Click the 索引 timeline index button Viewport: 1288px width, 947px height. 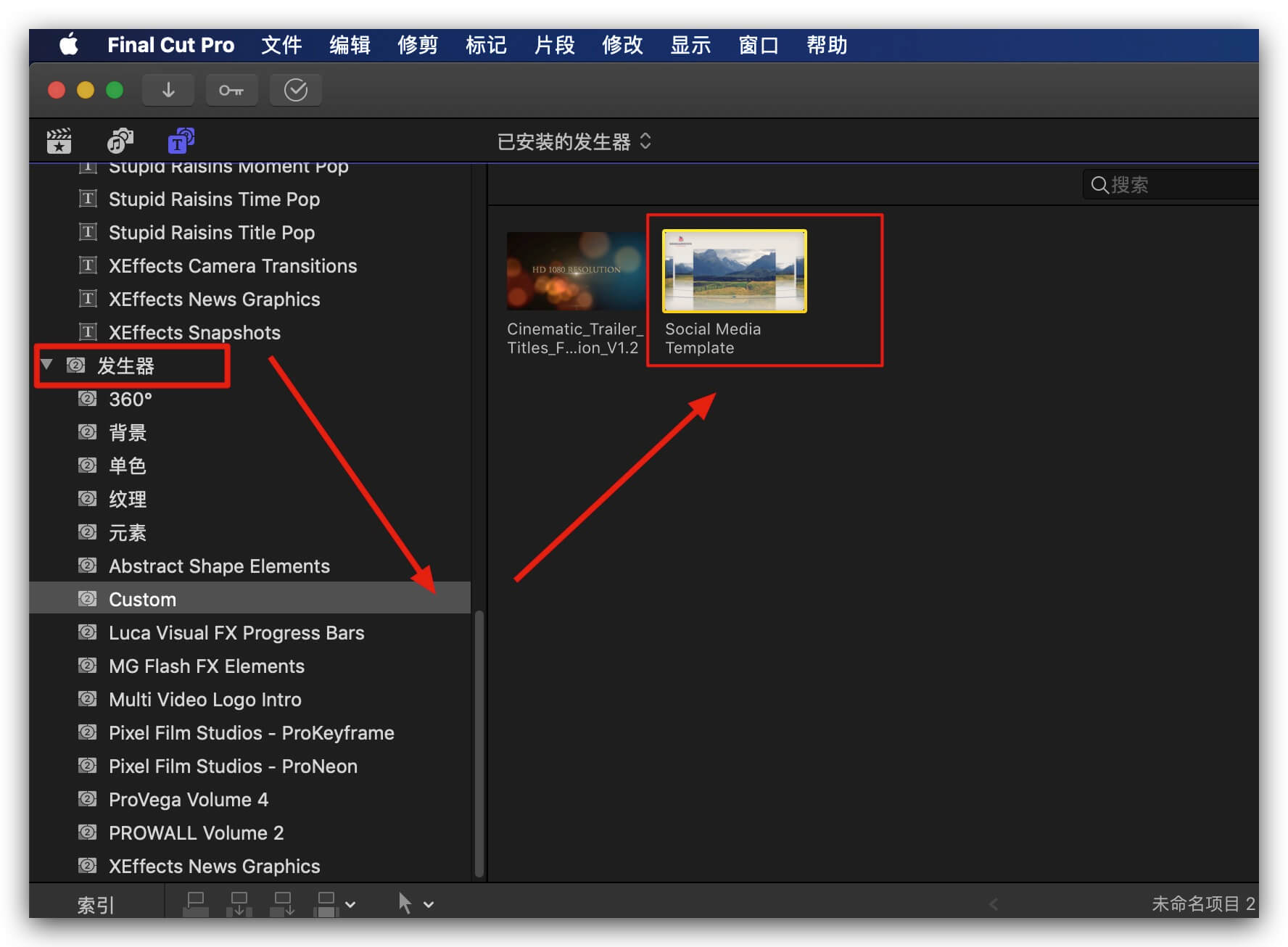coord(96,905)
